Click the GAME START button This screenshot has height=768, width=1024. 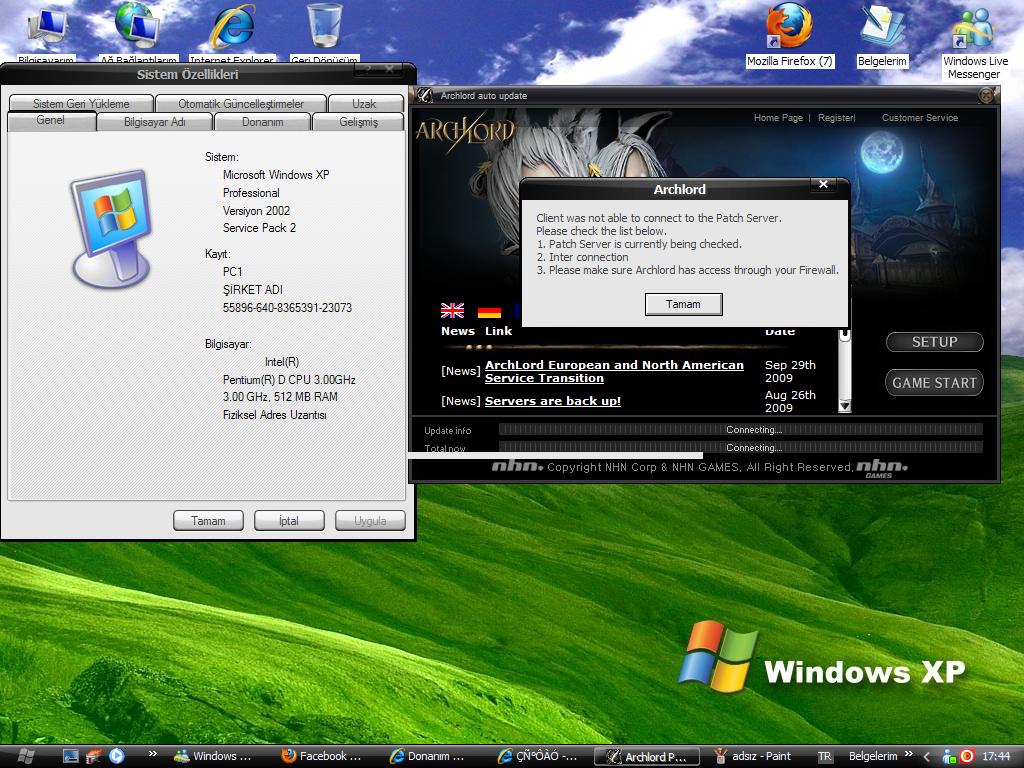pyautogui.click(x=935, y=383)
